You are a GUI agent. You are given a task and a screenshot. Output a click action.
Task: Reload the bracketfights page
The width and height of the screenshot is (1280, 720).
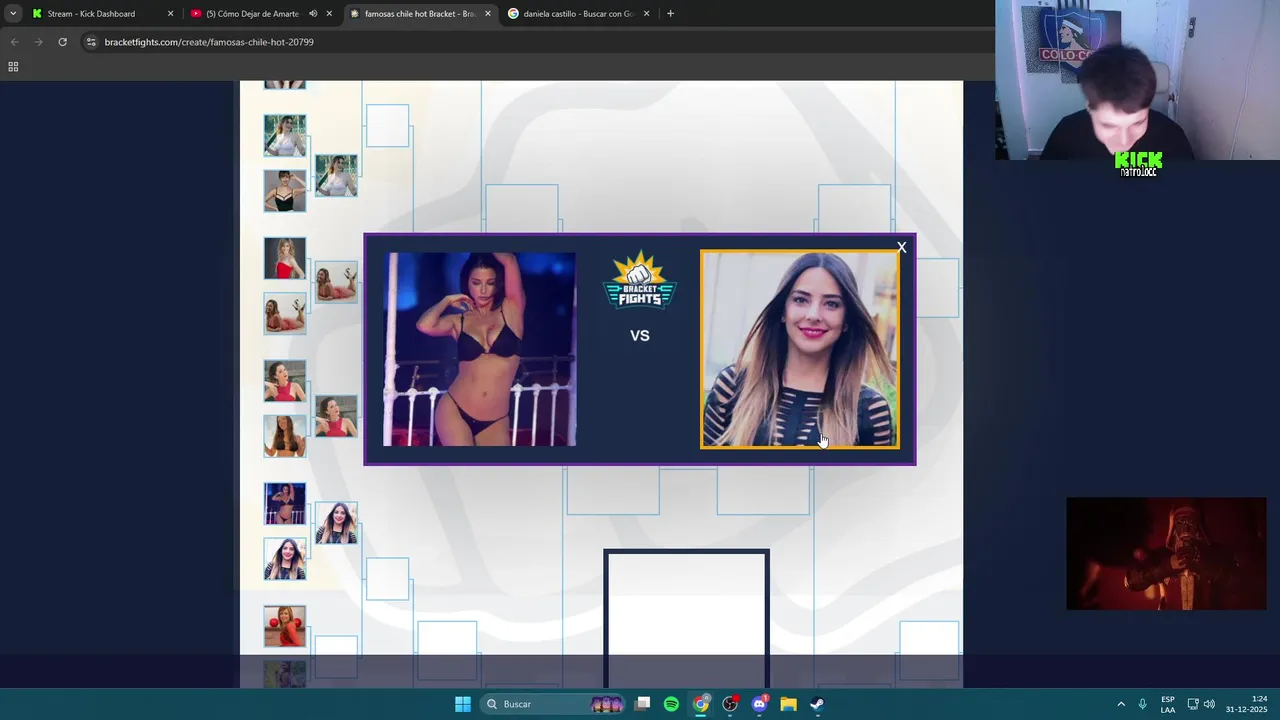(x=62, y=42)
